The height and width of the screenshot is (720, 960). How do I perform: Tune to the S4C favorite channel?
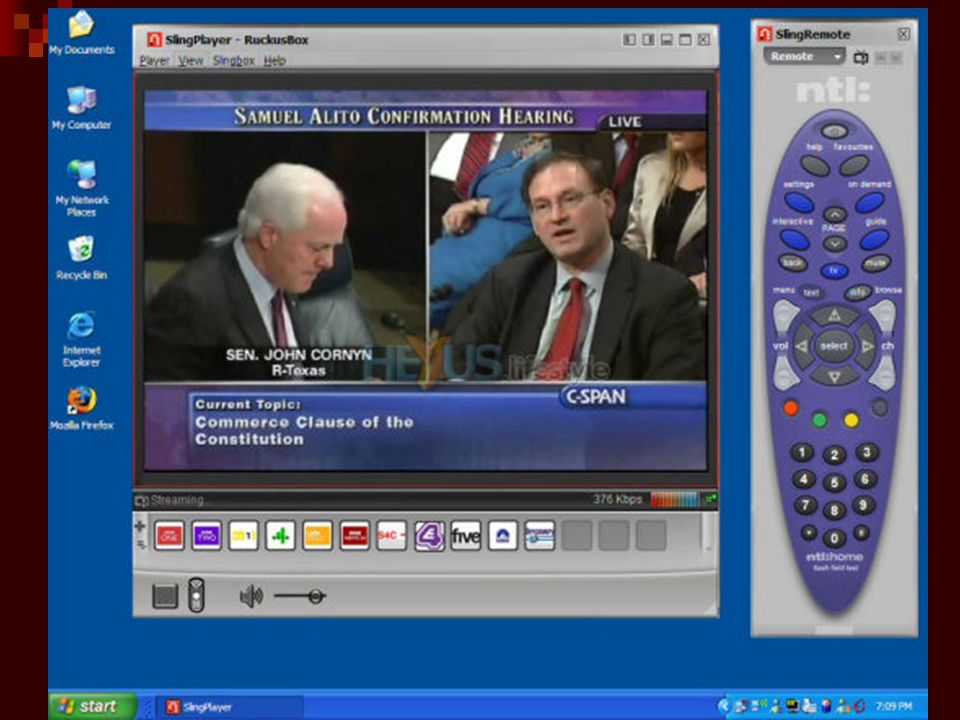point(391,536)
